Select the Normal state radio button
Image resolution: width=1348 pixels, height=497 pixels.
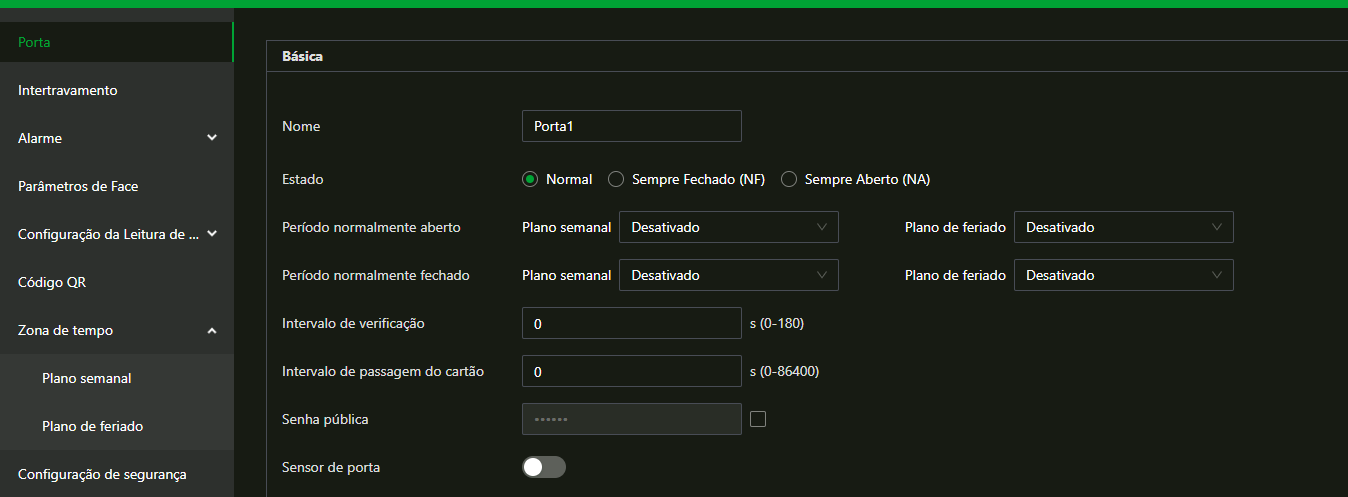point(530,179)
